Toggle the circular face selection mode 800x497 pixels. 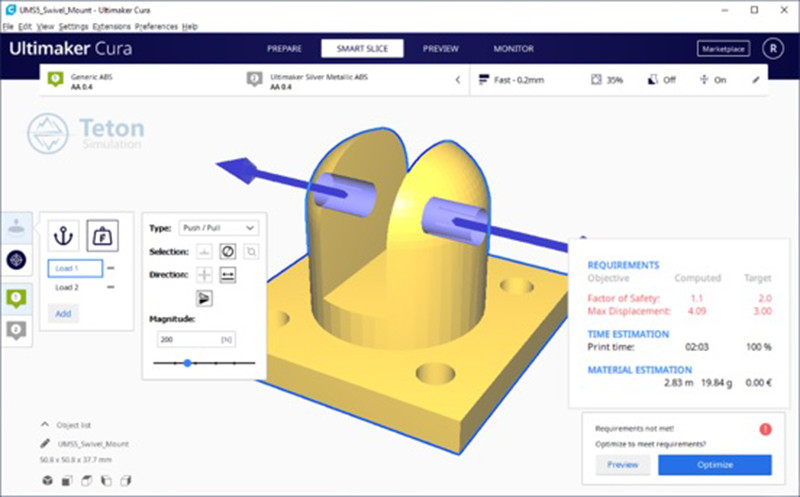tap(227, 251)
